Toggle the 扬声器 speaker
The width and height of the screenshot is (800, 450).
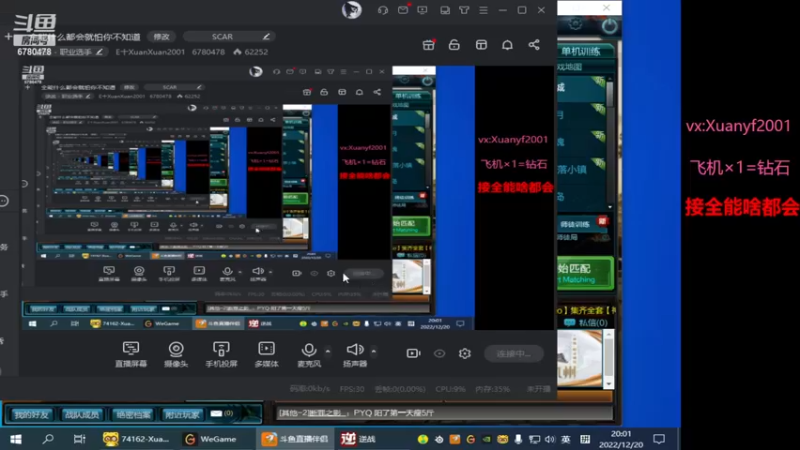355,354
